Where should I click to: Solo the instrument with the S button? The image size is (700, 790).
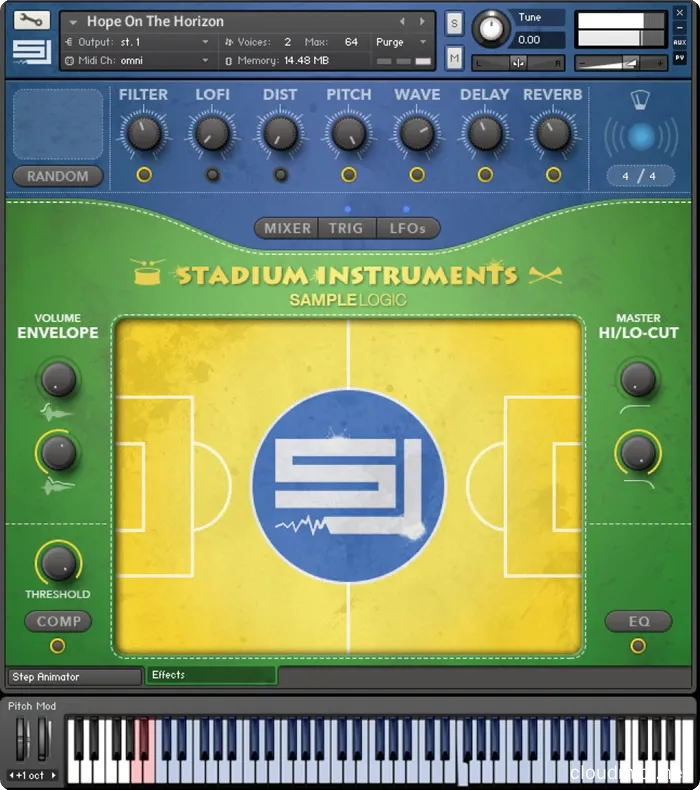click(x=454, y=23)
